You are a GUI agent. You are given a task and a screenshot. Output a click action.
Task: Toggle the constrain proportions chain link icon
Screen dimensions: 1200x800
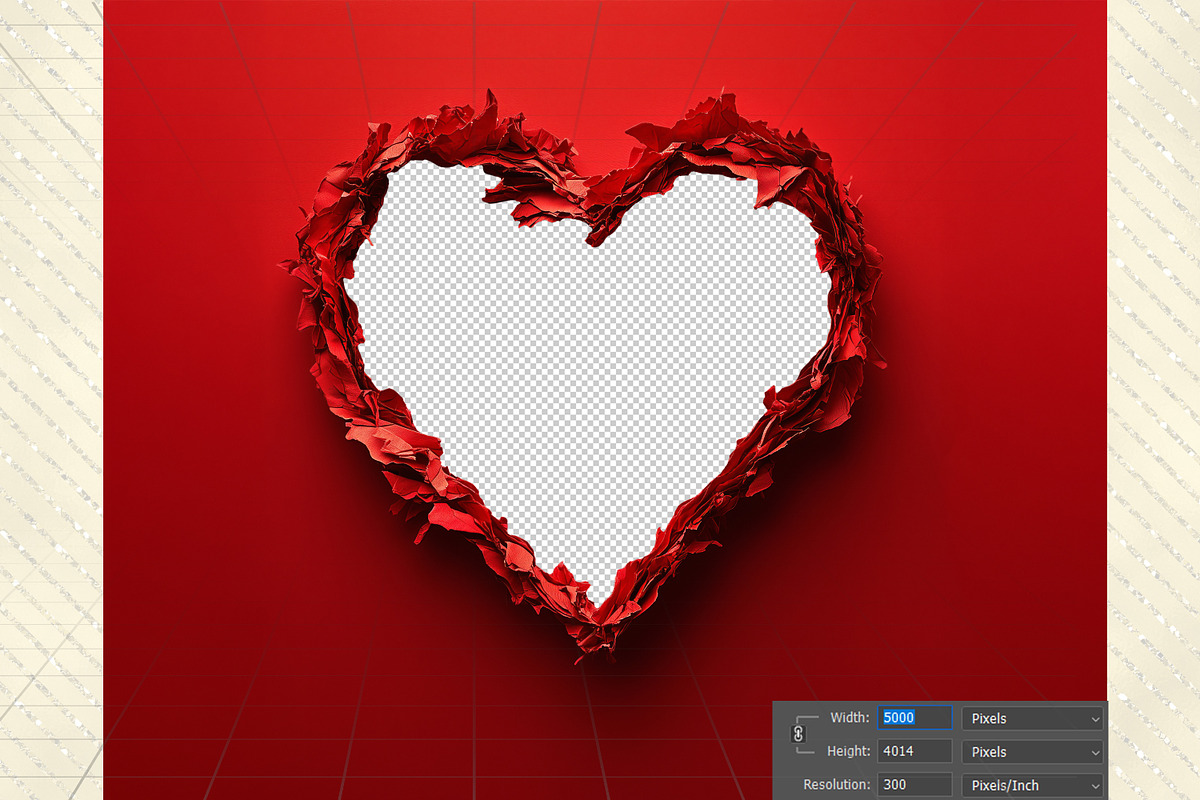click(798, 734)
